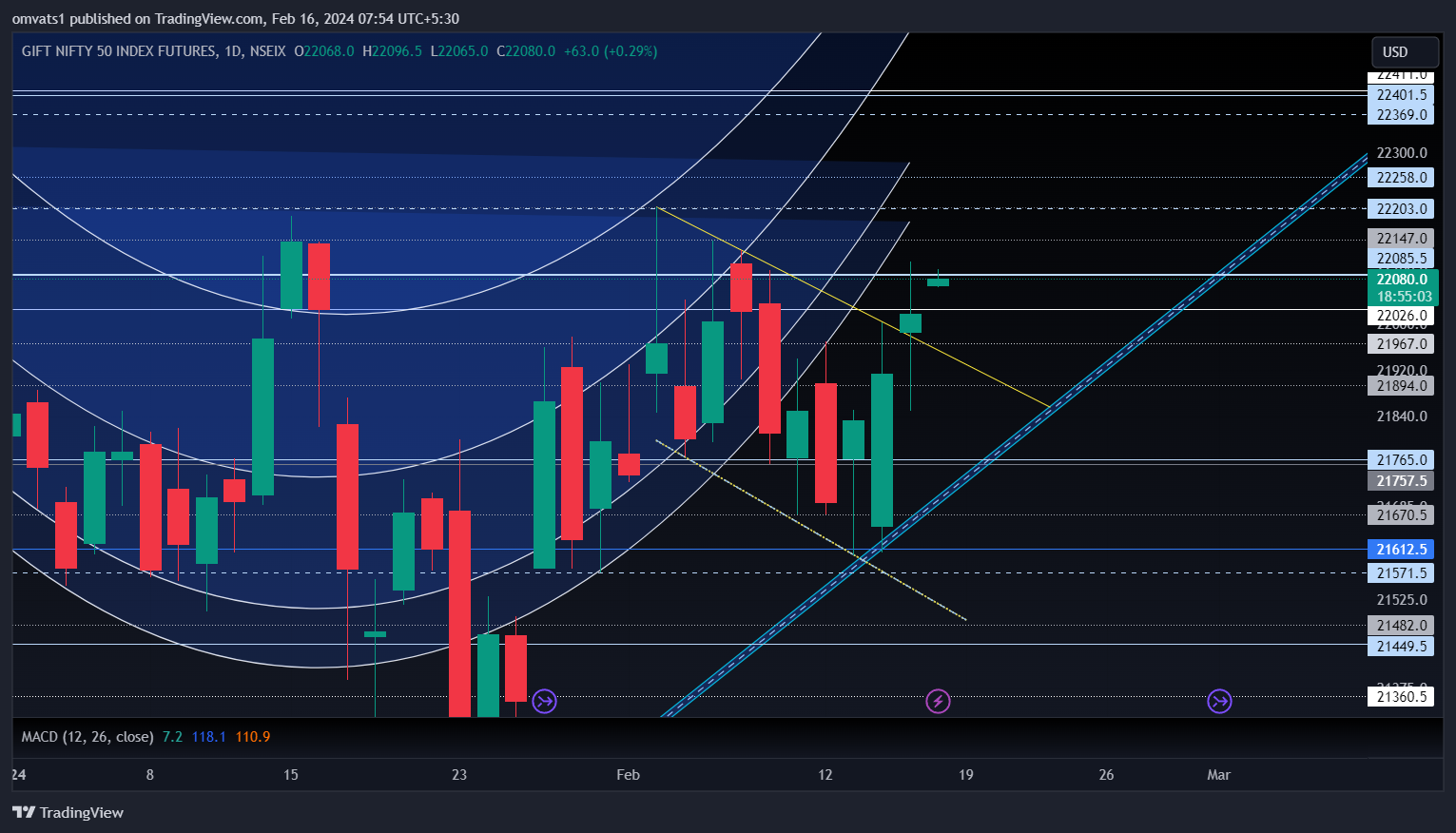Viewport: 1456px width, 833px height.
Task: Open the USD currency selector
Action: coord(1406,52)
